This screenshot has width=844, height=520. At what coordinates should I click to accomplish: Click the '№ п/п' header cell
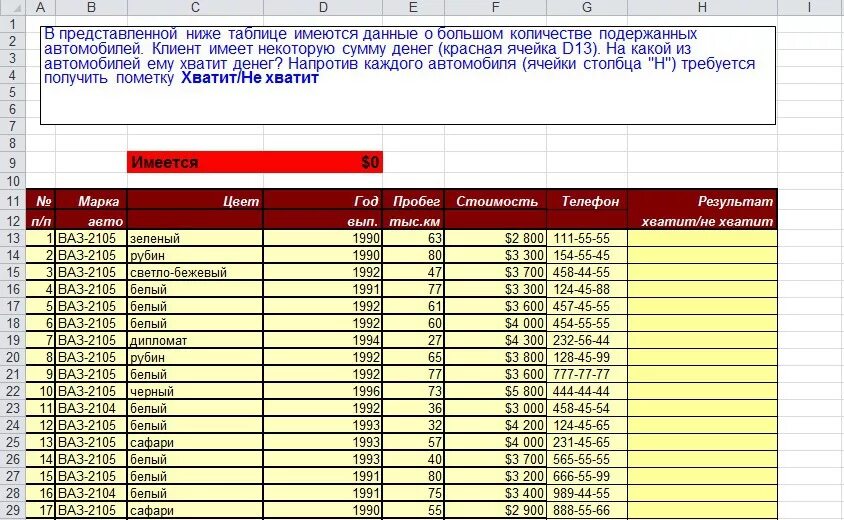coord(40,210)
